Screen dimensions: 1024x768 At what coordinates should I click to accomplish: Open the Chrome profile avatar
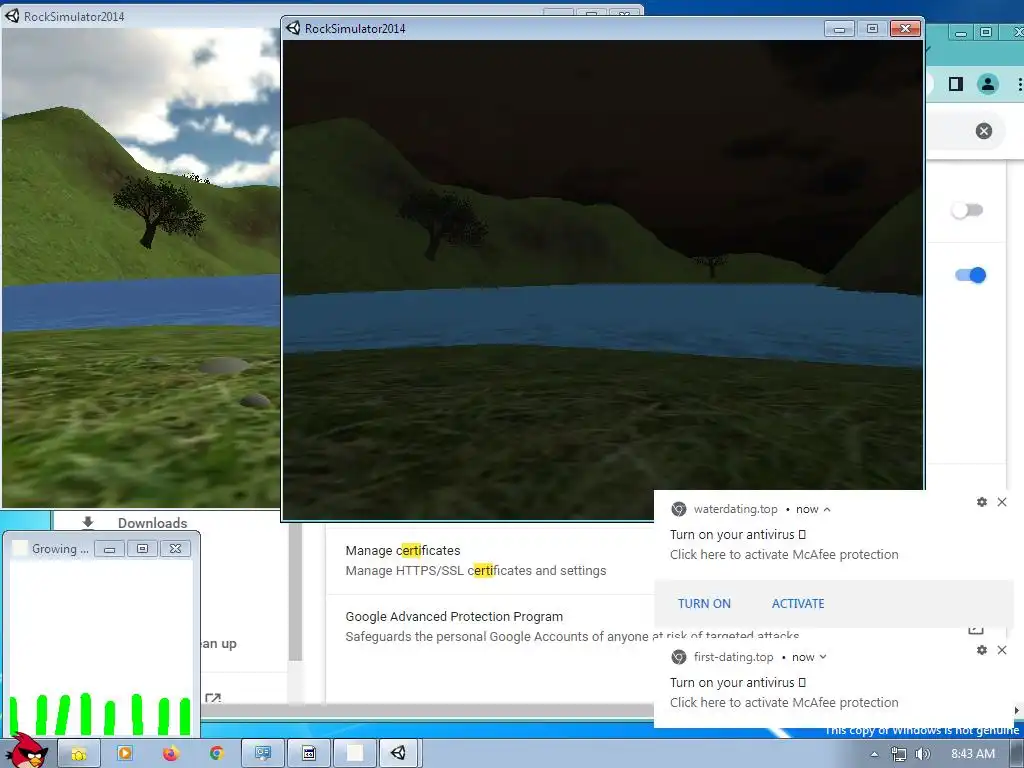pyautogui.click(x=987, y=84)
